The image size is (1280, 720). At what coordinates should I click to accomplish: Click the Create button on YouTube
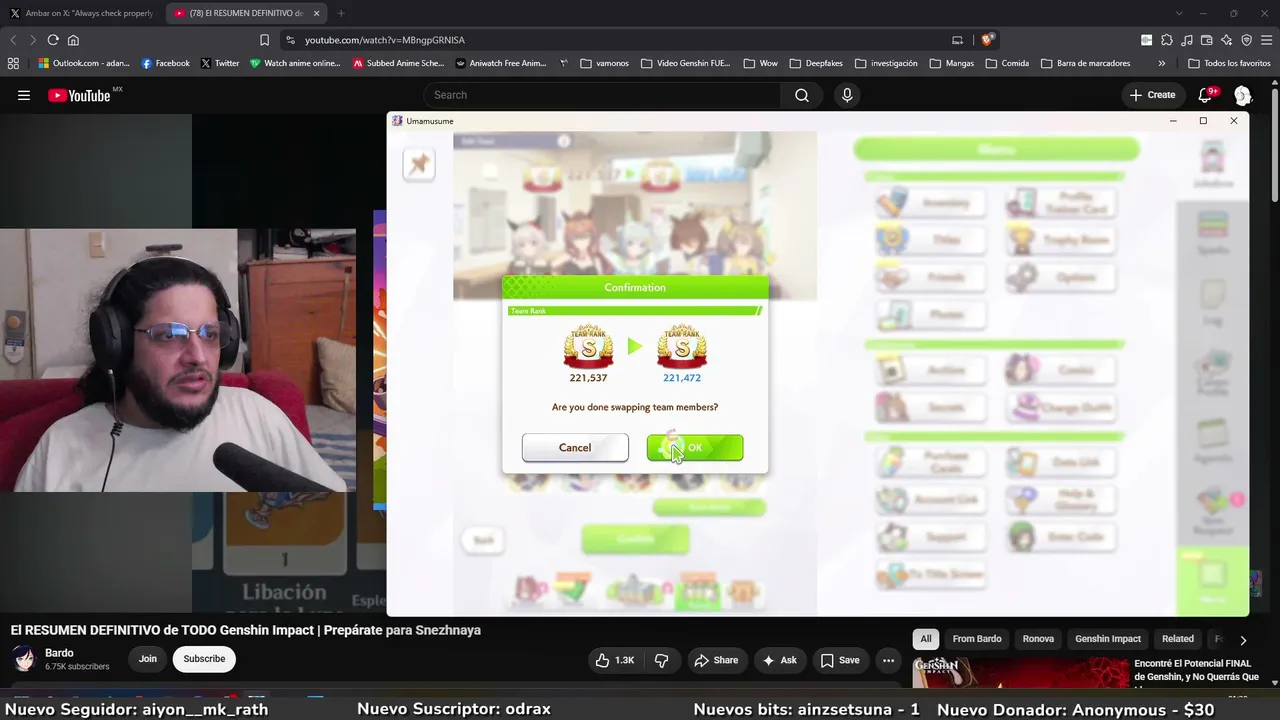tap(1152, 95)
